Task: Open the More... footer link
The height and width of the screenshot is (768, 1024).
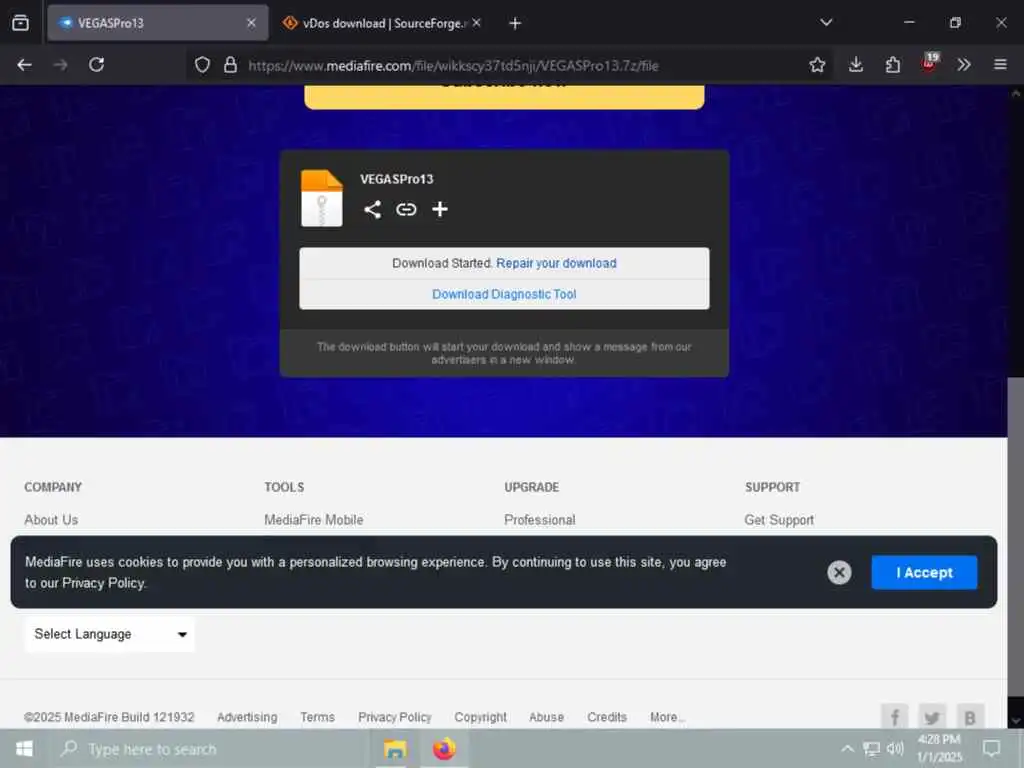Action: point(667,717)
